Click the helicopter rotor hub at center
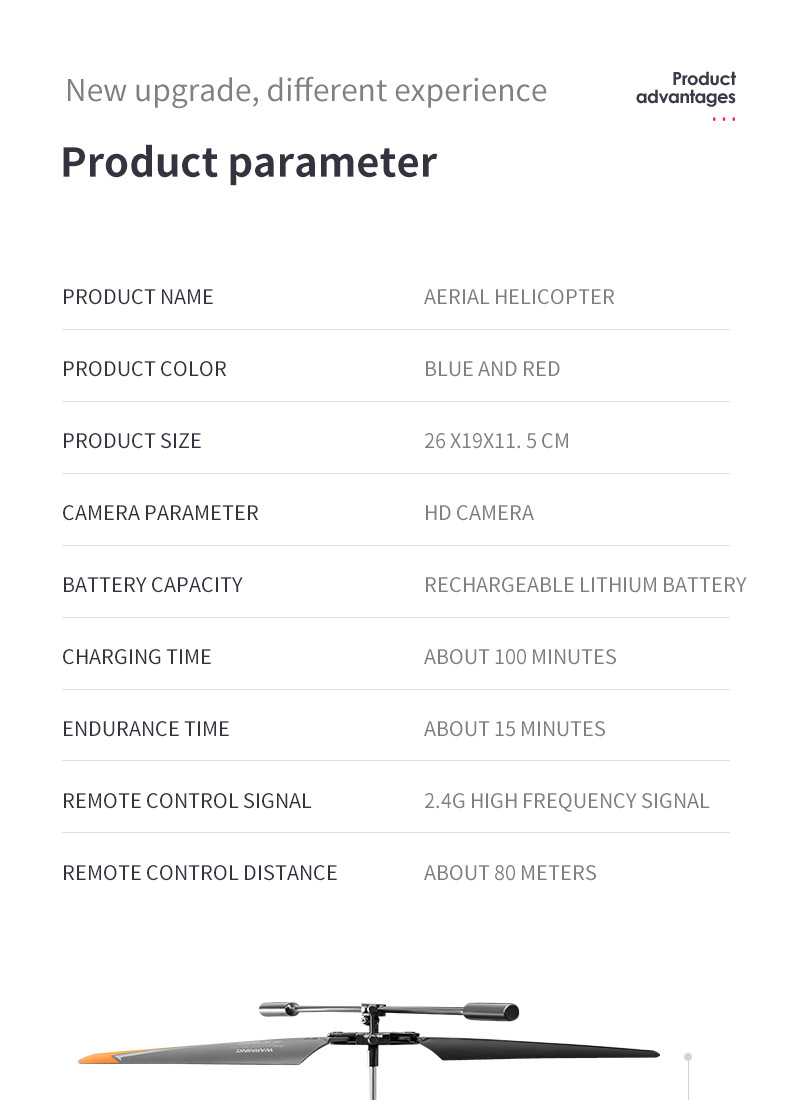This screenshot has height=1100, width=790. [372, 1040]
